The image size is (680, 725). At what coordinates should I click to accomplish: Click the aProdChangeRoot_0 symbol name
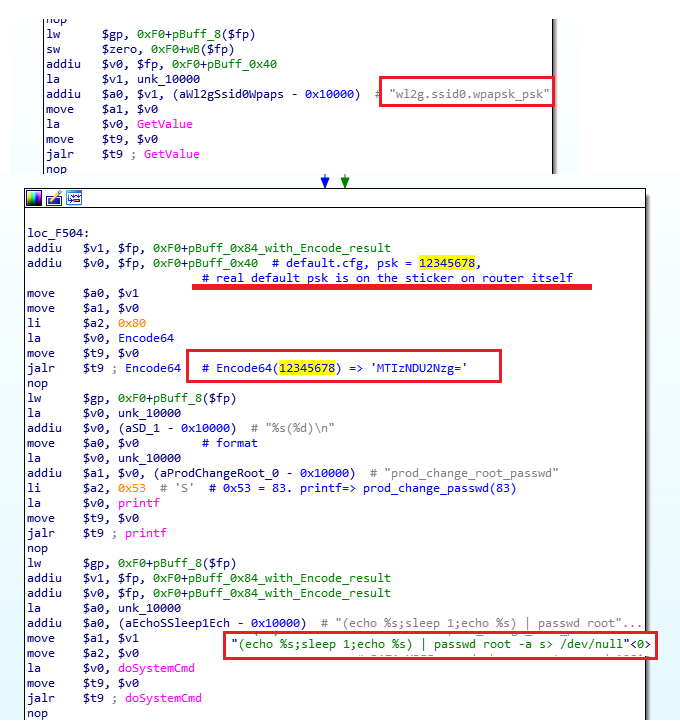220,473
